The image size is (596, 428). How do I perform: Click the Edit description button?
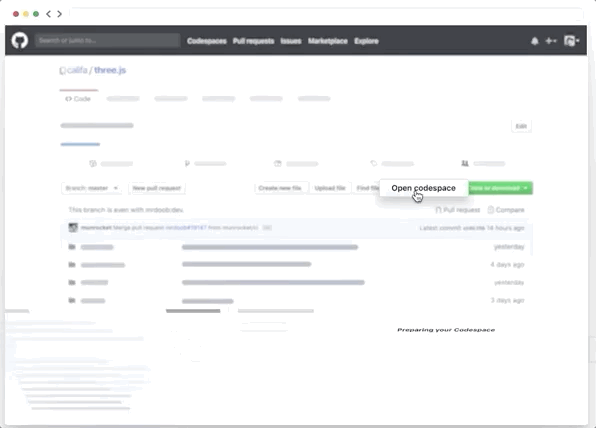pyautogui.click(x=521, y=126)
